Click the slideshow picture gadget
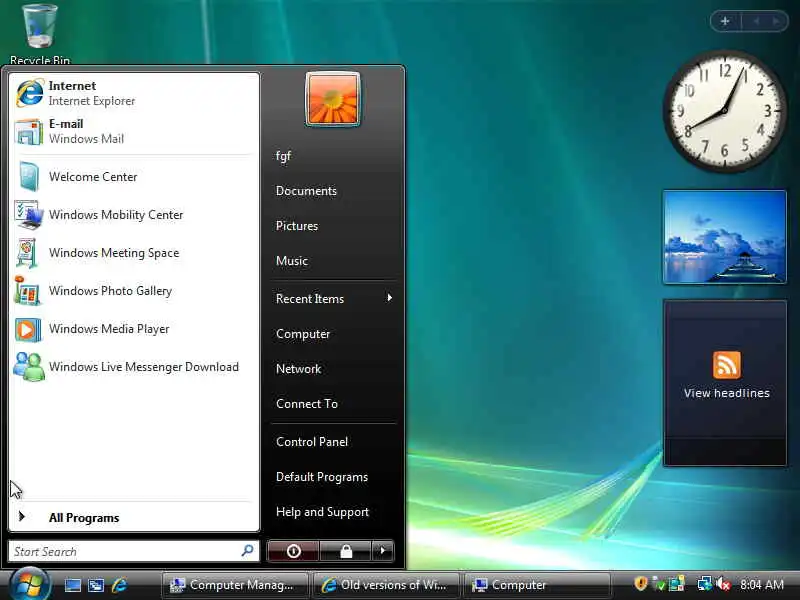Viewport: 800px width, 600px height. 724,237
